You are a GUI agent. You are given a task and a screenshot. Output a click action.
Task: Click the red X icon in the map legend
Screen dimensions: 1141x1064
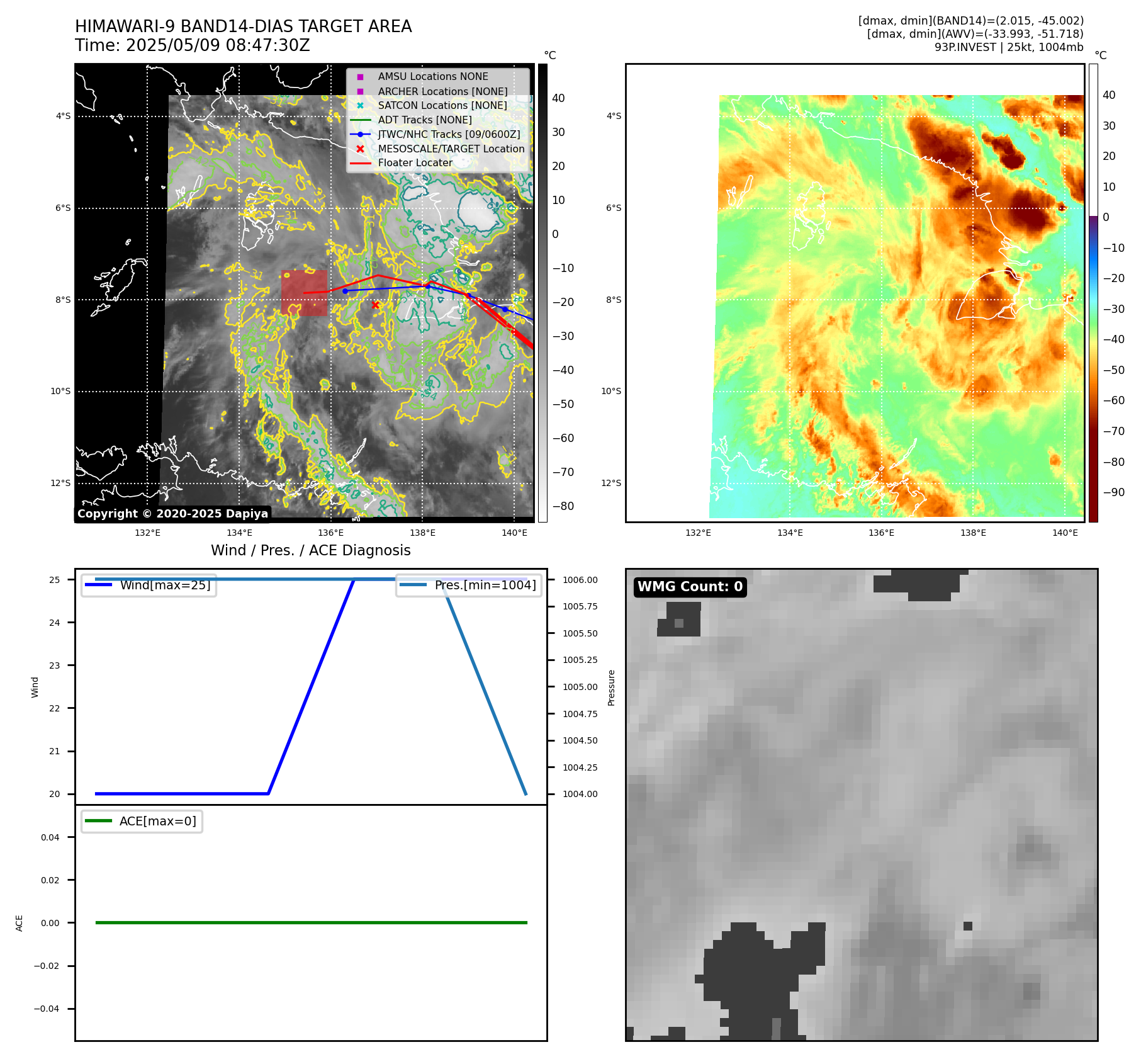pyautogui.click(x=360, y=149)
